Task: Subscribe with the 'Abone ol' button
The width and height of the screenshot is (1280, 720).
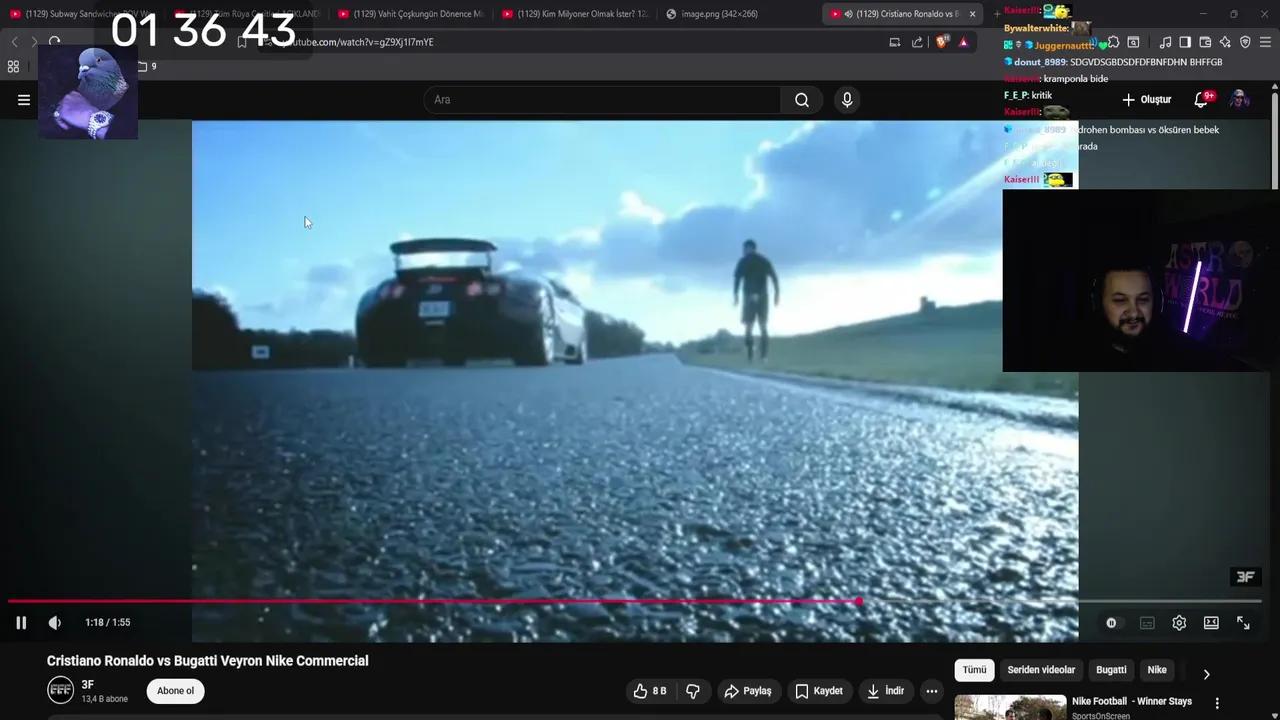Action: click(175, 691)
